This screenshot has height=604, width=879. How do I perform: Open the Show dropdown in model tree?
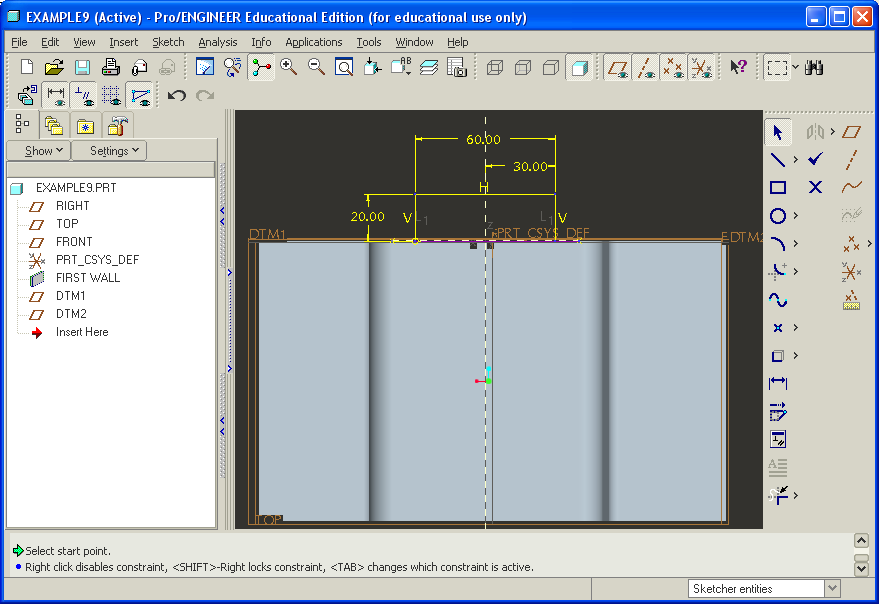(44, 151)
